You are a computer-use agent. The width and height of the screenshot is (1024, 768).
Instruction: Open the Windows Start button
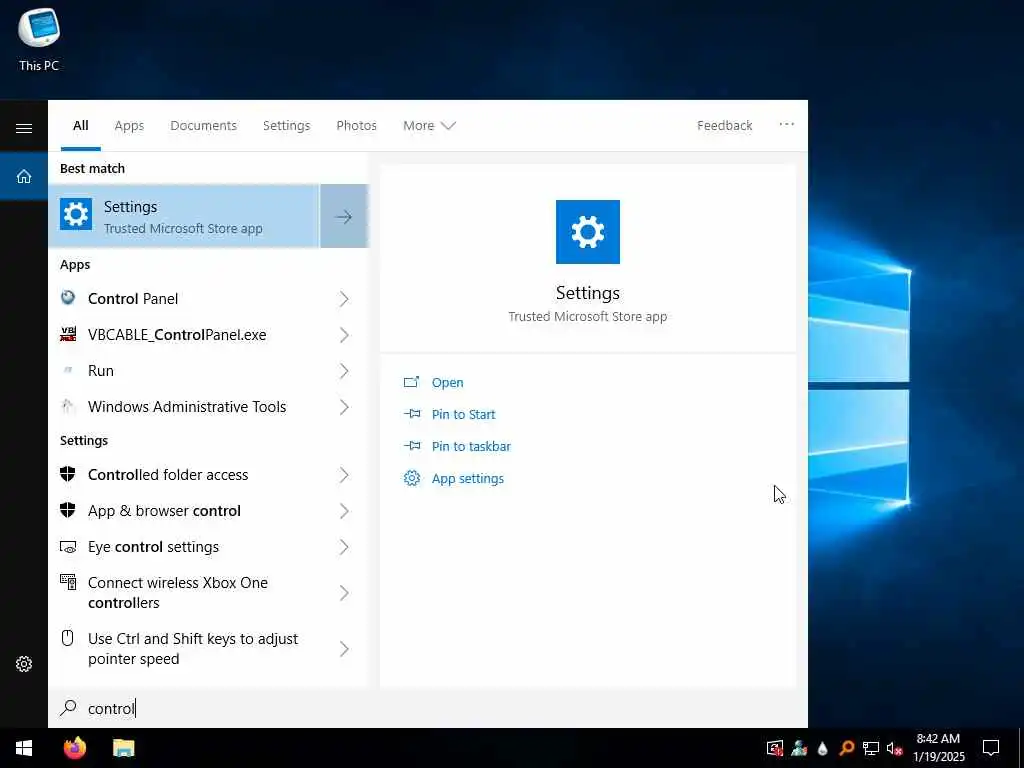click(x=24, y=748)
